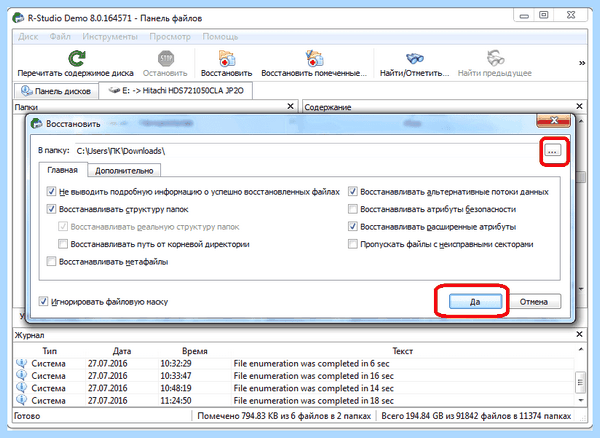Screen dimensions: 600x438
Task: Open the Инструменты menu
Action: pos(110,37)
